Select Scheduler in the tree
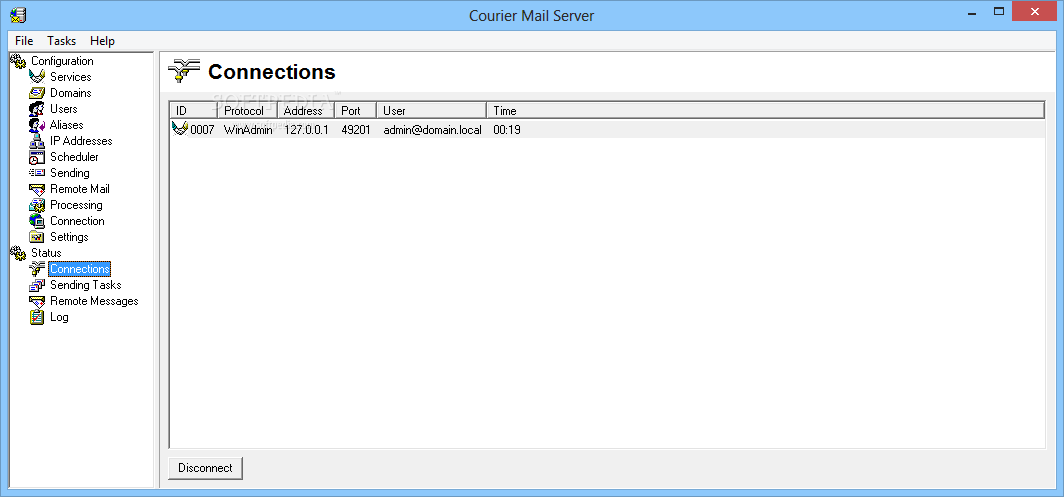Screen dimensions: 1064x497 click(x=74, y=157)
